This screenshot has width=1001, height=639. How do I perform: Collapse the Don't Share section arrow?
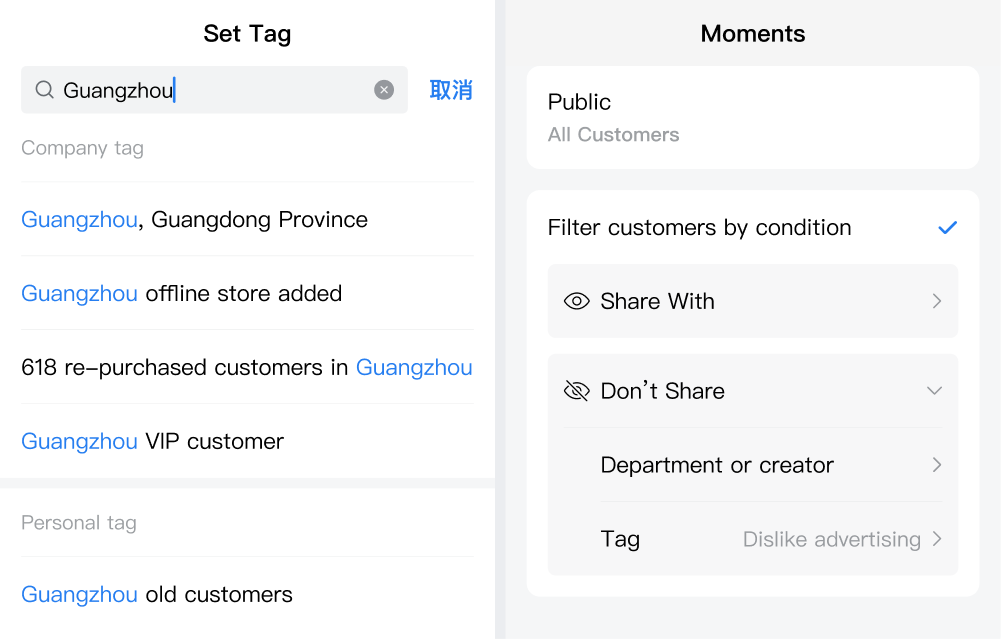pyautogui.click(x=935, y=391)
